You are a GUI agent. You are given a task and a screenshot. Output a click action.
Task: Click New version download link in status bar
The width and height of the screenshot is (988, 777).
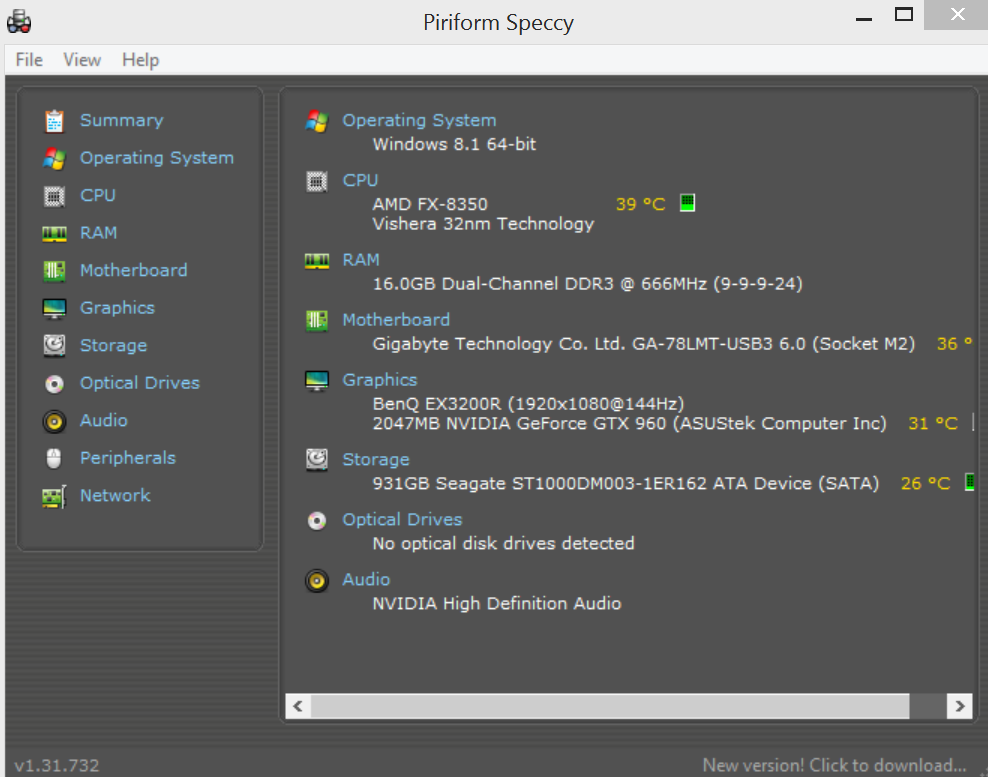pyautogui.click(x=834, y=765)
